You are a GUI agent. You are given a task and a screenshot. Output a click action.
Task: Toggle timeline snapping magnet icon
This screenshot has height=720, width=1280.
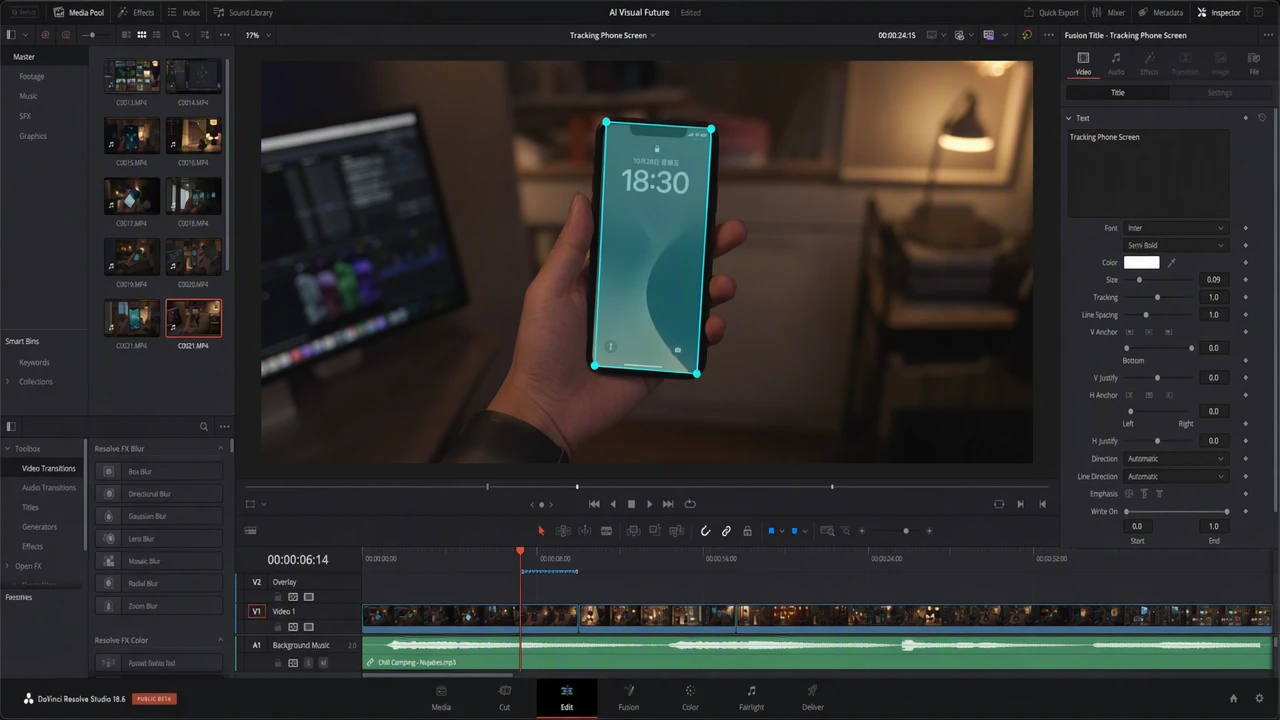tap(705, 531)
